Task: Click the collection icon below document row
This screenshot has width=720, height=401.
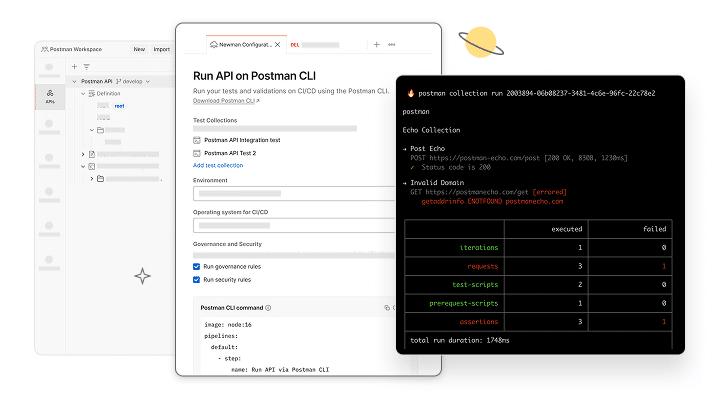Action: tap(92, 166)
